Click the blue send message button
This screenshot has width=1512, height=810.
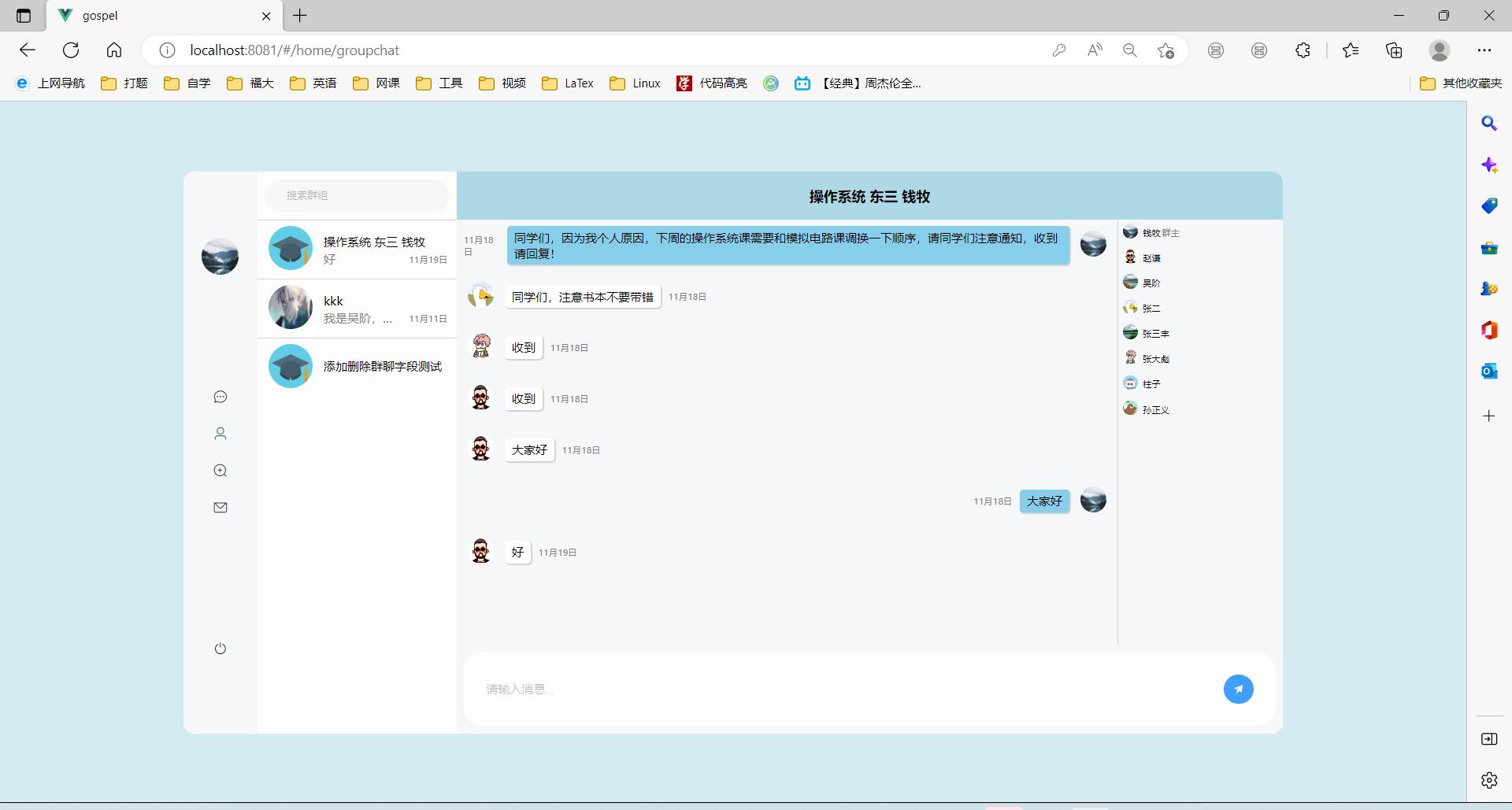[x=1238, y=689]
